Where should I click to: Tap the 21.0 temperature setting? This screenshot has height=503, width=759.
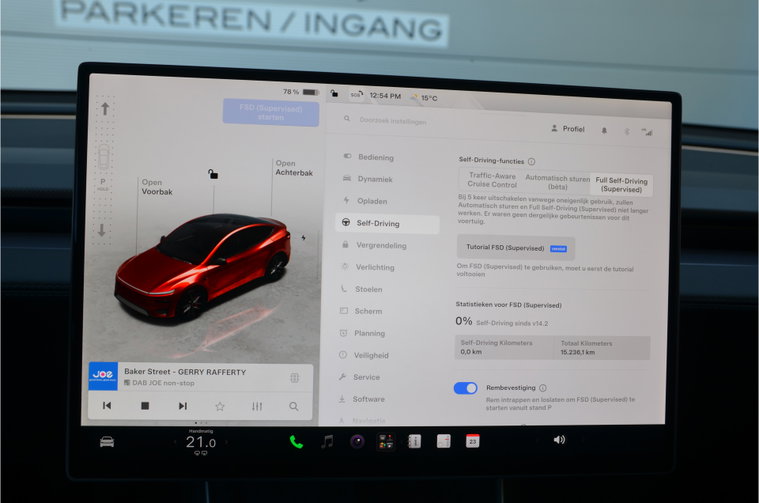coord(200,442)
